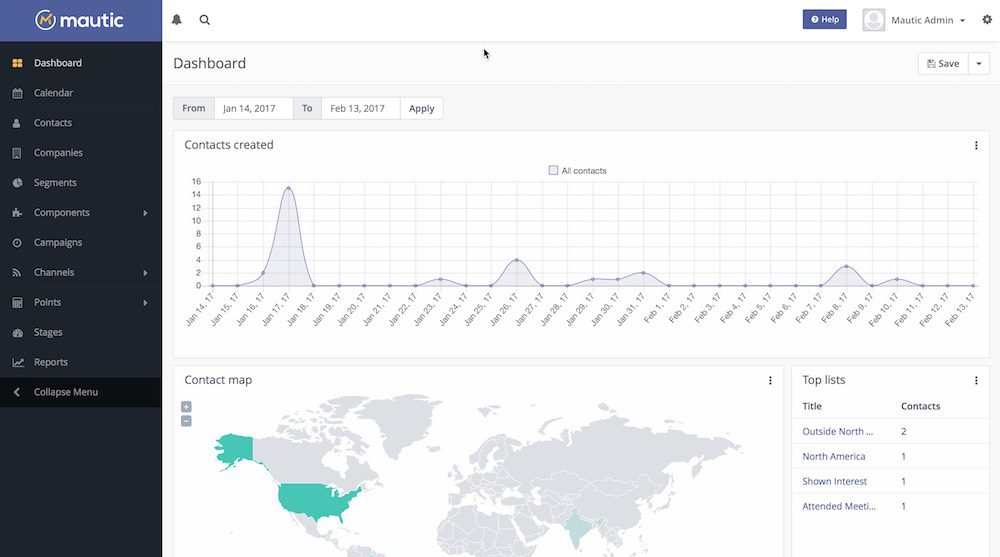This screenshot has height=557, width=1000.
Task: Open the Mautic Admin user menu
Action: tap(915, 20)
